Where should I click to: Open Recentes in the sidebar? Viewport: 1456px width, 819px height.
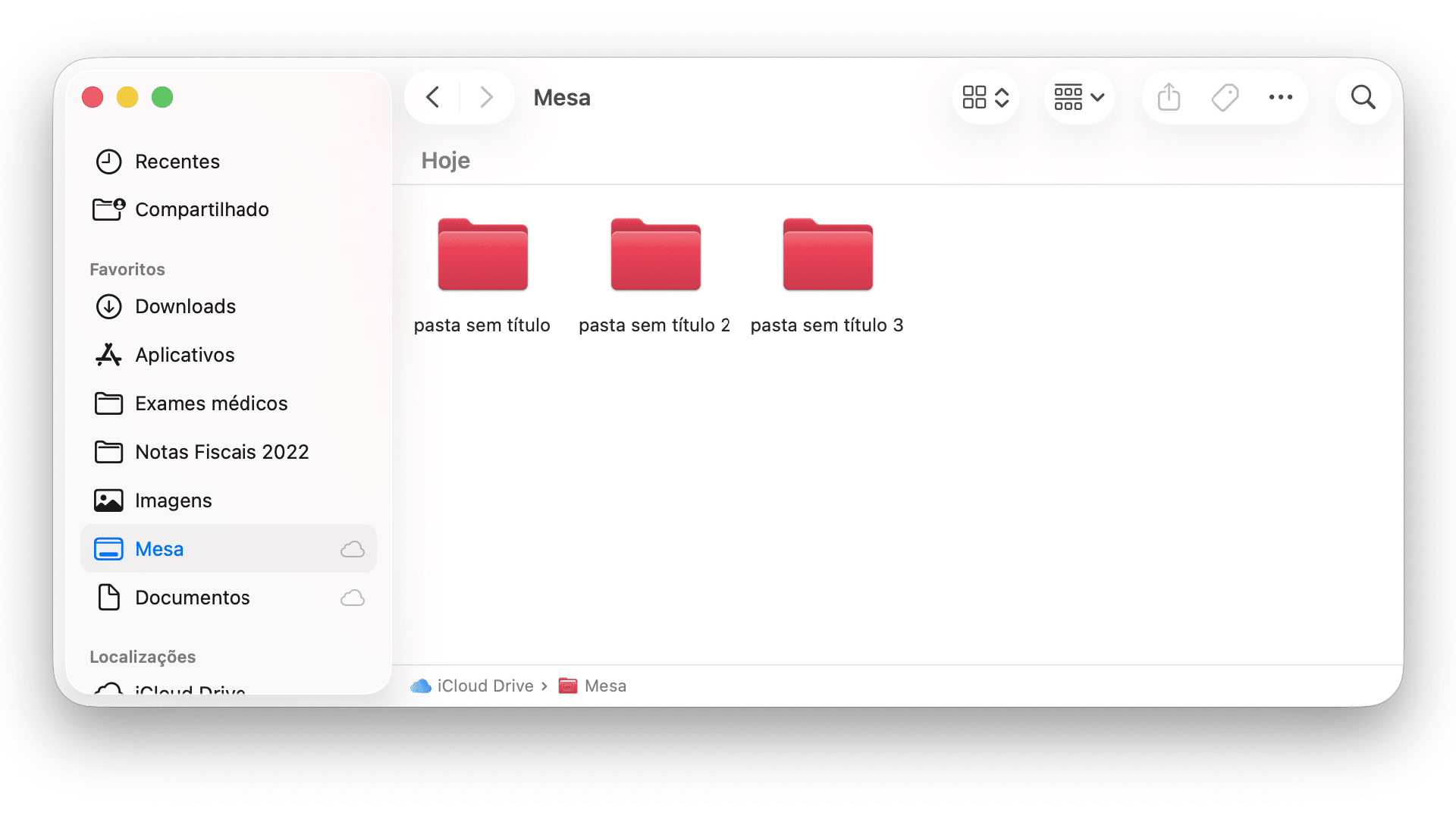coord(177,162)
